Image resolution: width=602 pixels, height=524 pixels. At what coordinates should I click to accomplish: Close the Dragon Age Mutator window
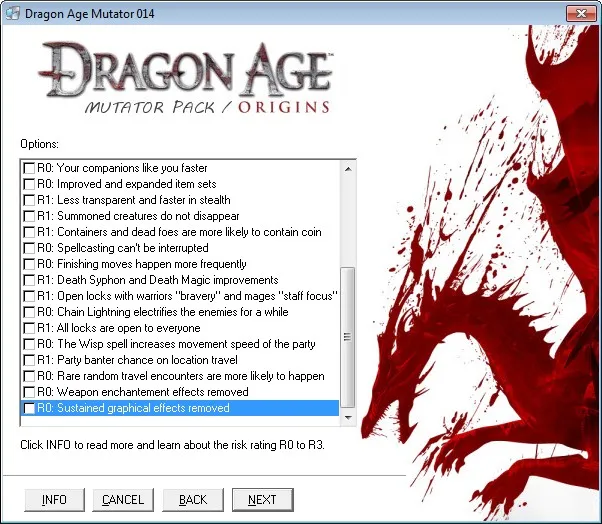tap(581, 14)
